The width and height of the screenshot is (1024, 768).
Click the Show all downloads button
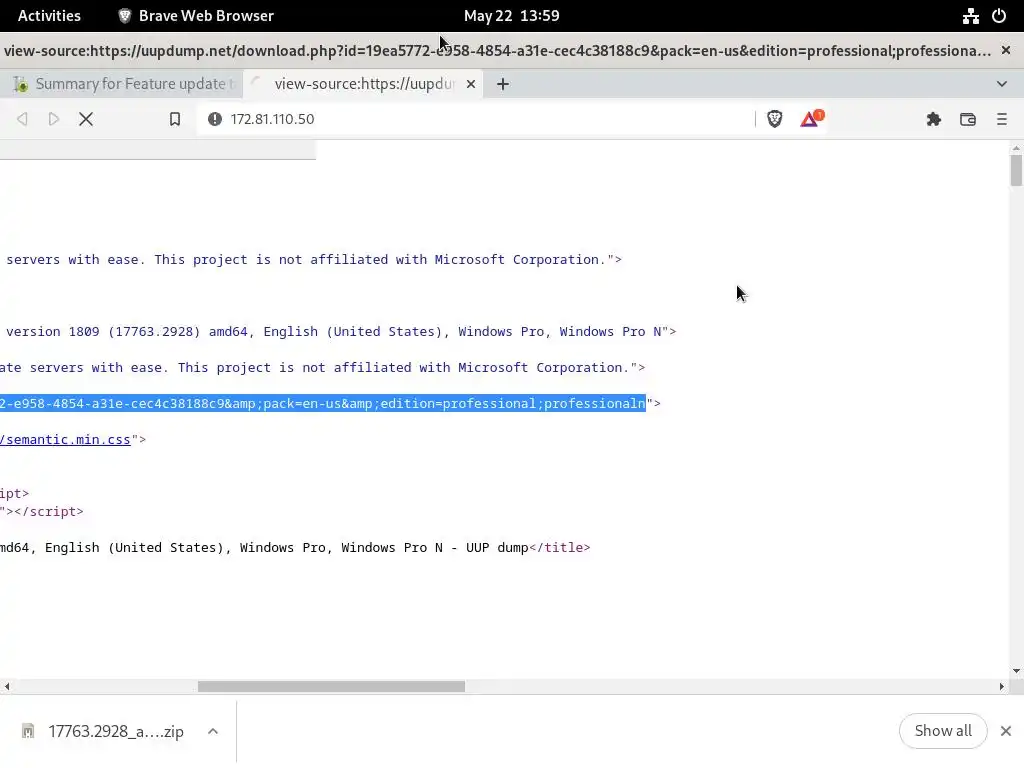(x=943, y=731)
